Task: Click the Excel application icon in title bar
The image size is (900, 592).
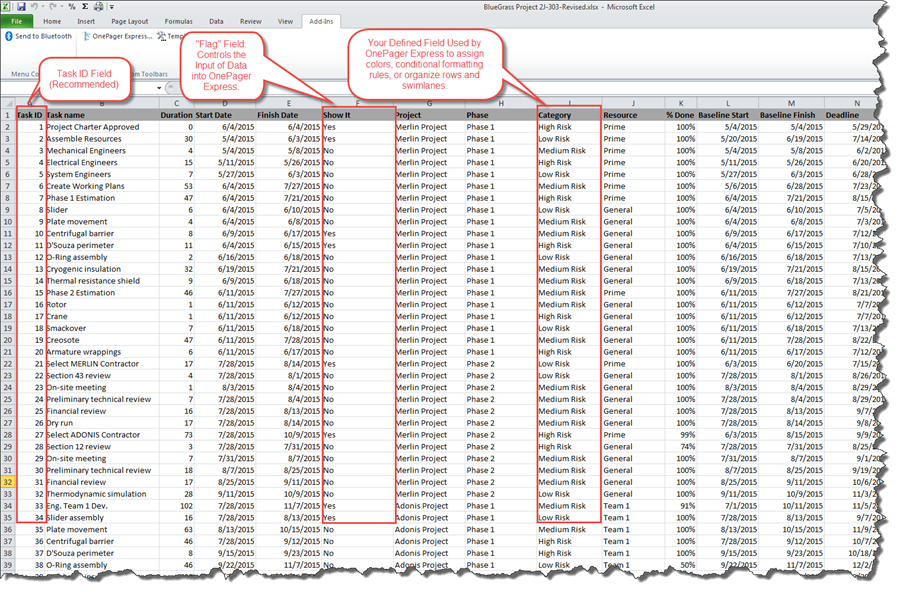Action: (8, 6)
